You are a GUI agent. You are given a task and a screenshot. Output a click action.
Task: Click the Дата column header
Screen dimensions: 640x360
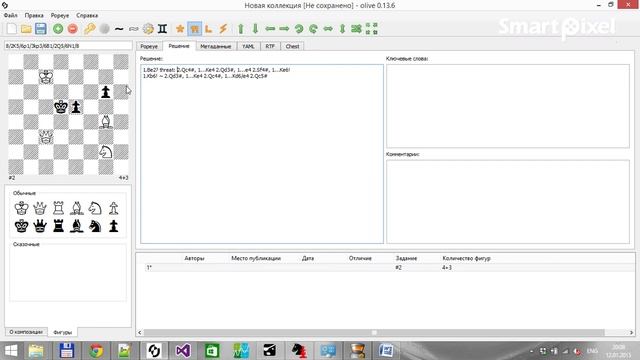(308, 258)
